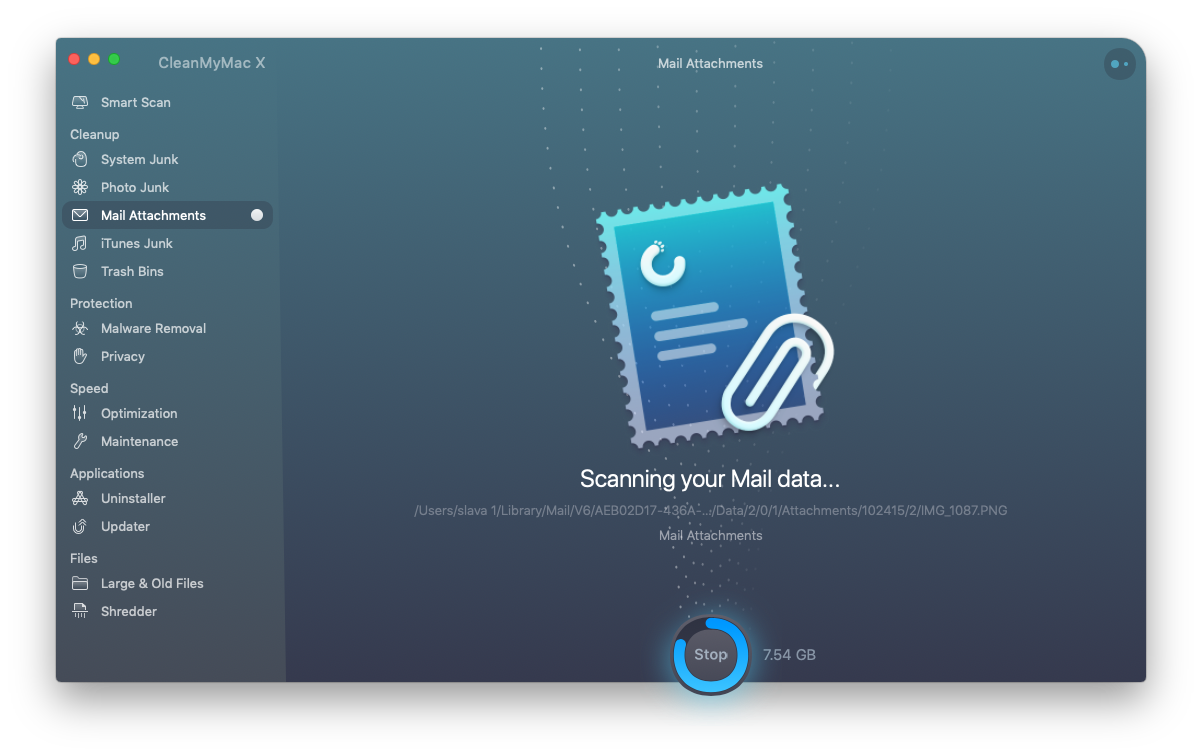Select Mail Attachments sidebar item

tap(167, 215)
